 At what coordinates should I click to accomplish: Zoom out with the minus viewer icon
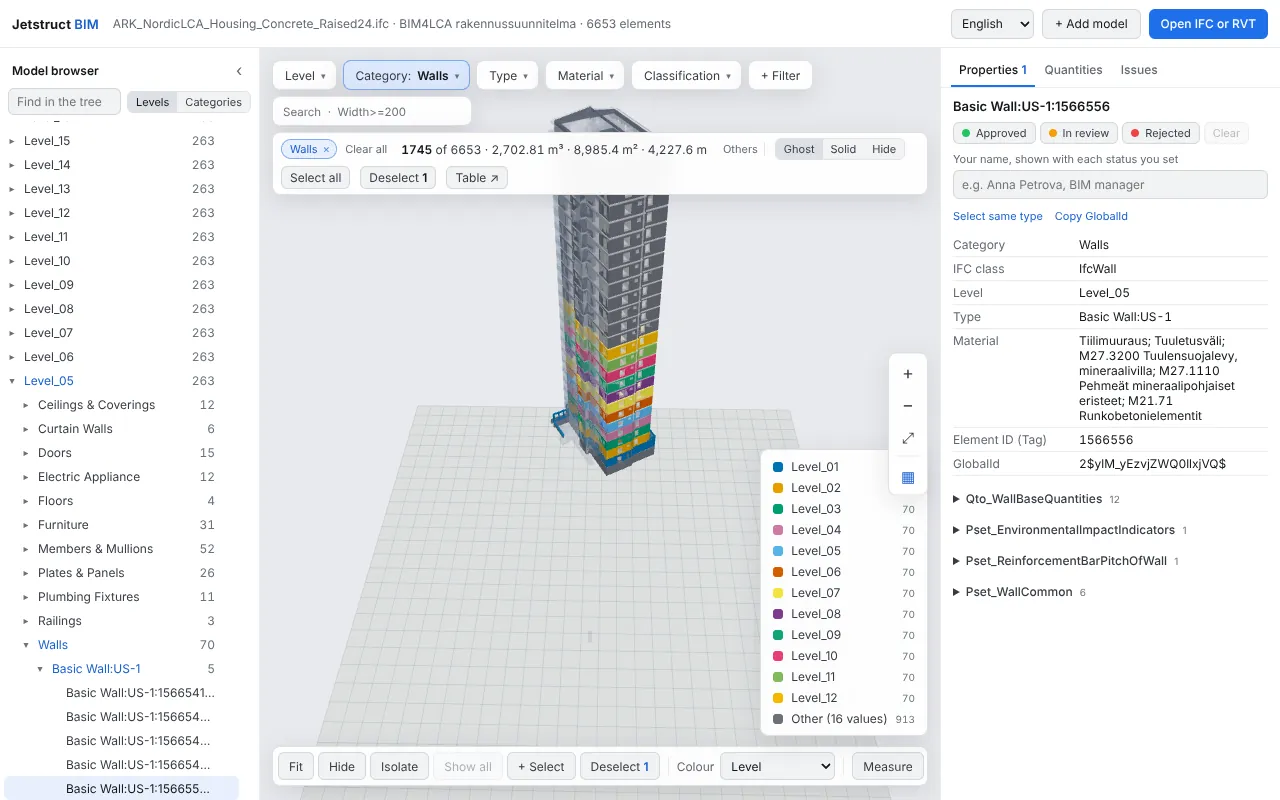[x=908, y=406]
